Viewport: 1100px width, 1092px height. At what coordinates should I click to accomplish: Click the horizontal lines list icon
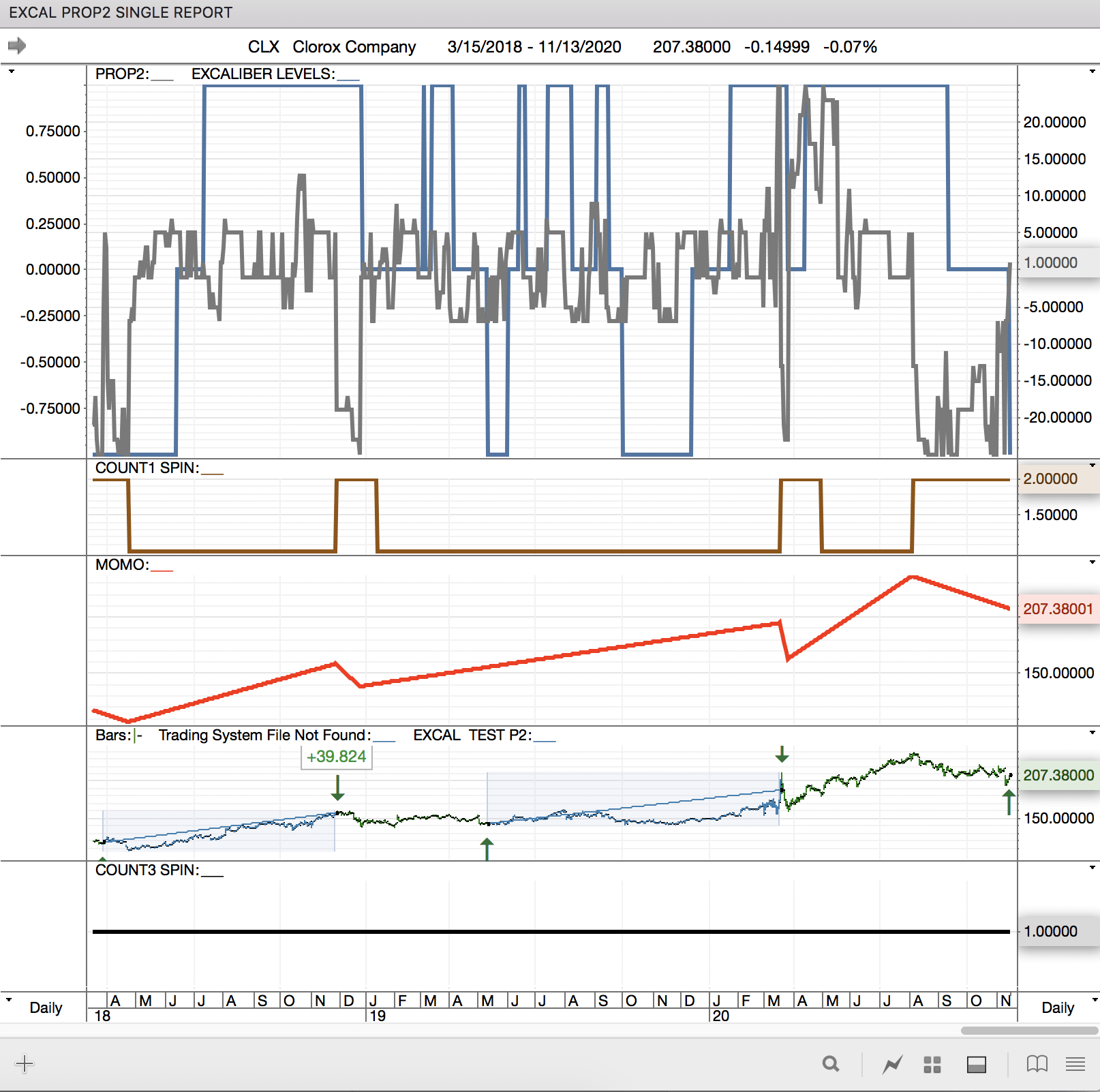[x=1075, y=1063]
